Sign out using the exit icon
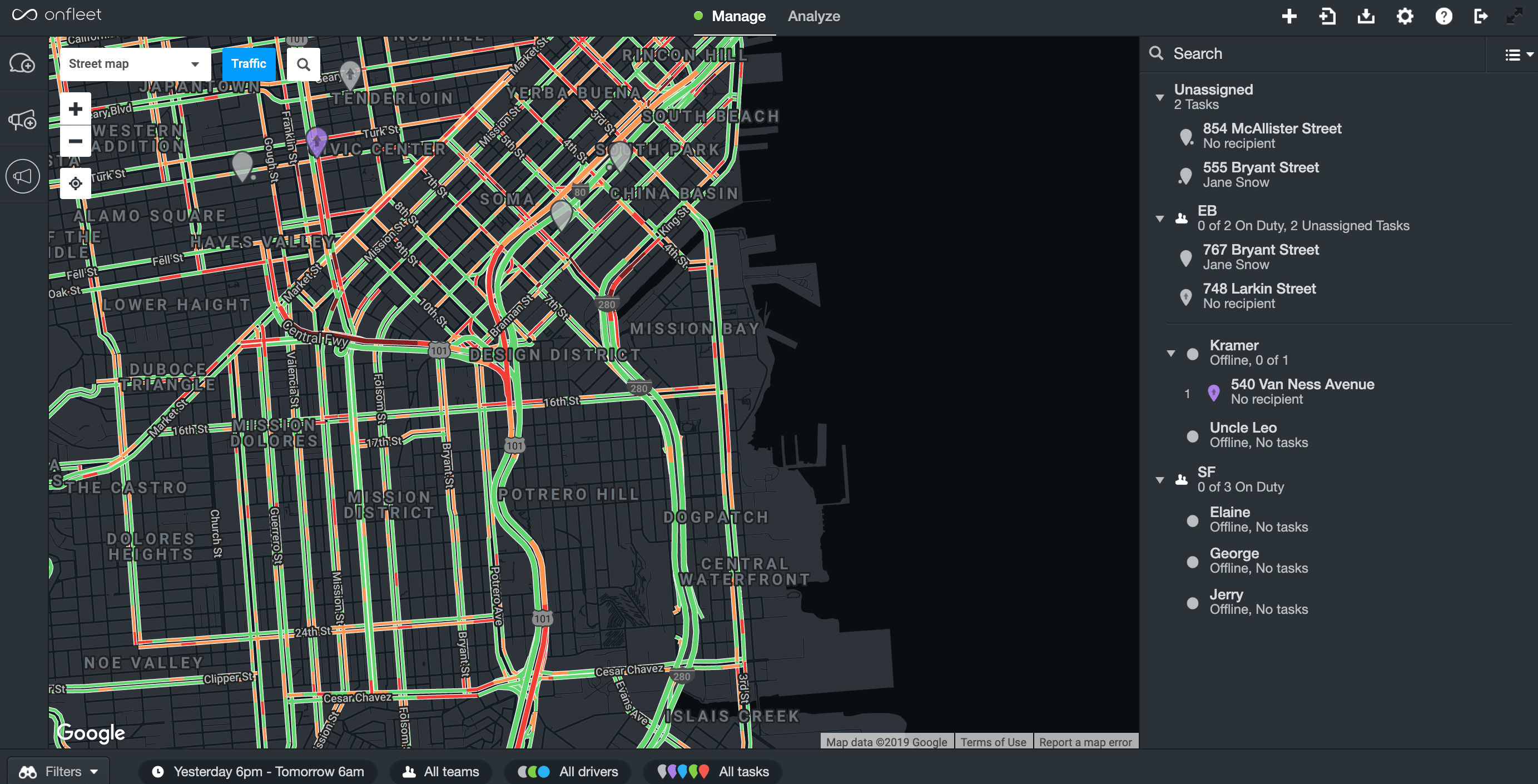1538x784 pixels. (1481, 16)
